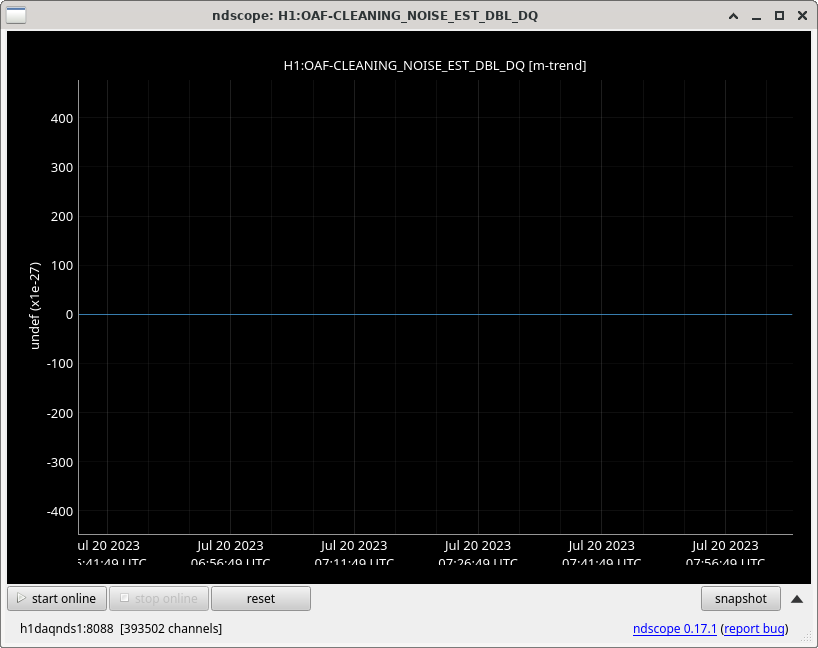Screen dimensions: 818x648
Task: Click the h1daqnds1:8088 server status text
Action: [x=66, y=629]
